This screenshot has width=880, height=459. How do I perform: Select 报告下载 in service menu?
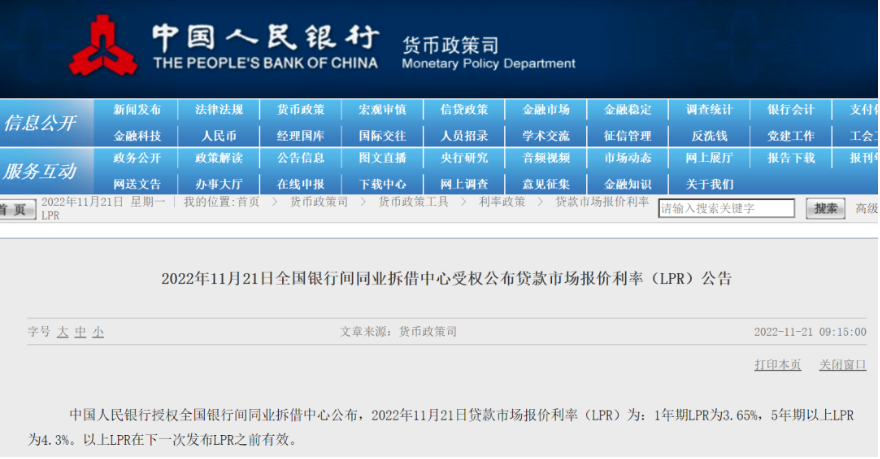click(791, 158)
